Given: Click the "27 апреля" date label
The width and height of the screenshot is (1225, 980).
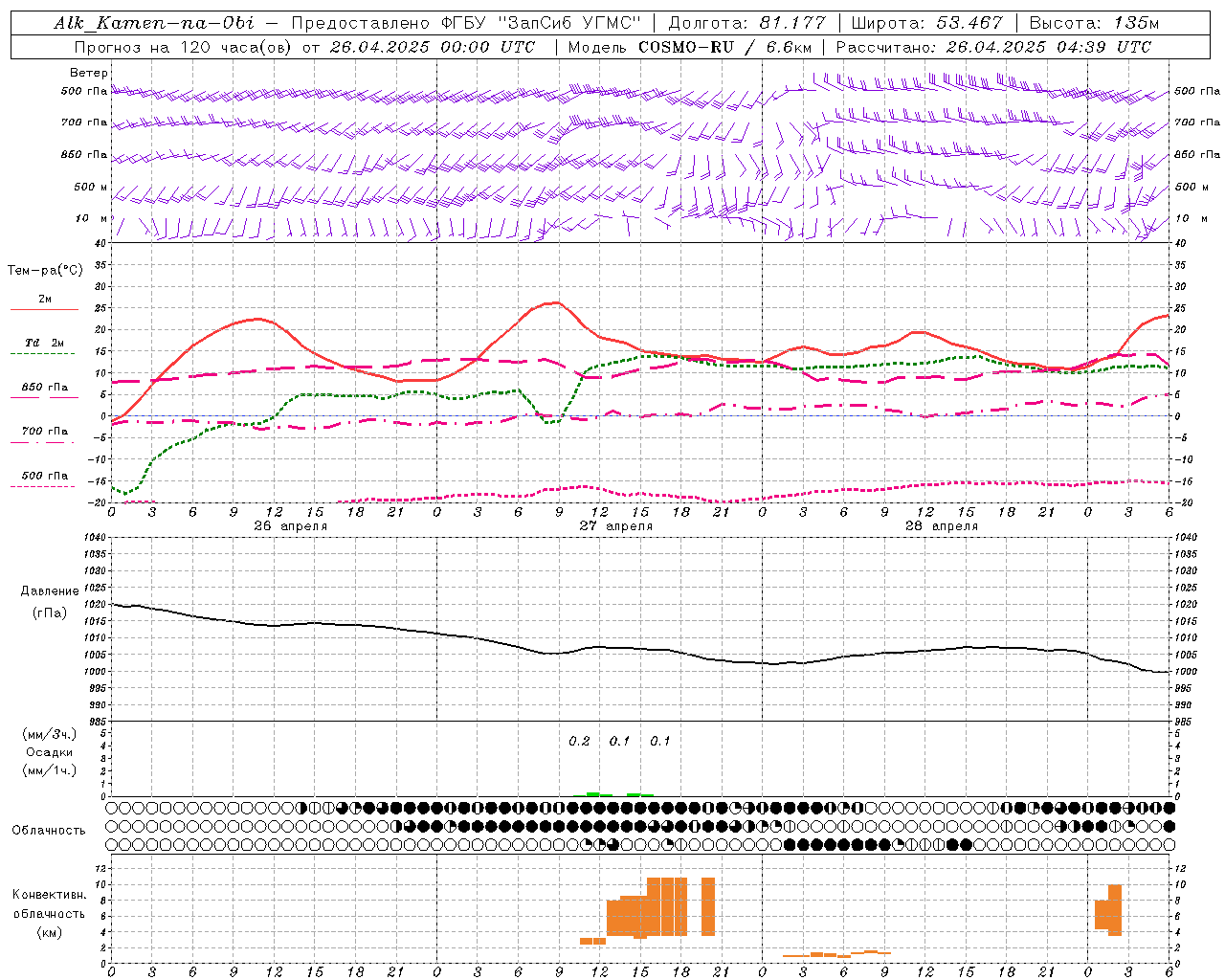Looking at the screenshot, I should pyautogui.click(x=616, y=526).
